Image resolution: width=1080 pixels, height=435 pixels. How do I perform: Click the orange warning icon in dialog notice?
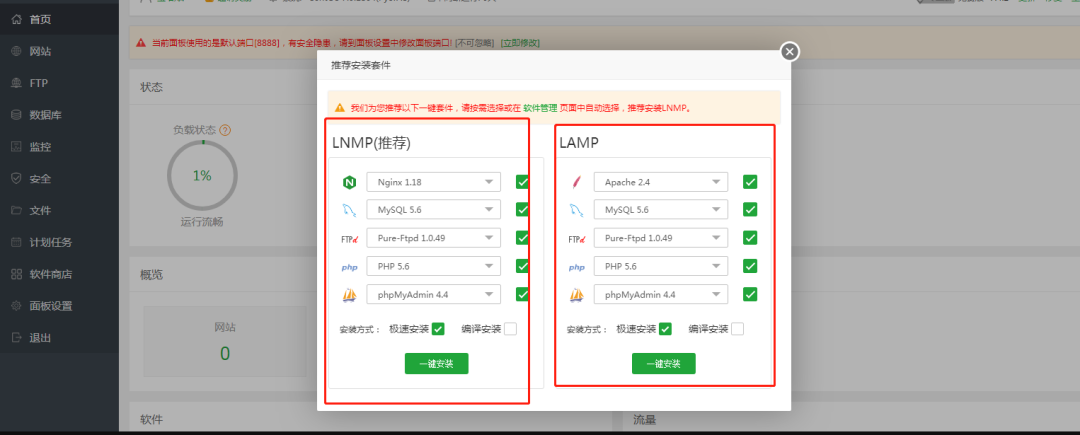[339, 108]
